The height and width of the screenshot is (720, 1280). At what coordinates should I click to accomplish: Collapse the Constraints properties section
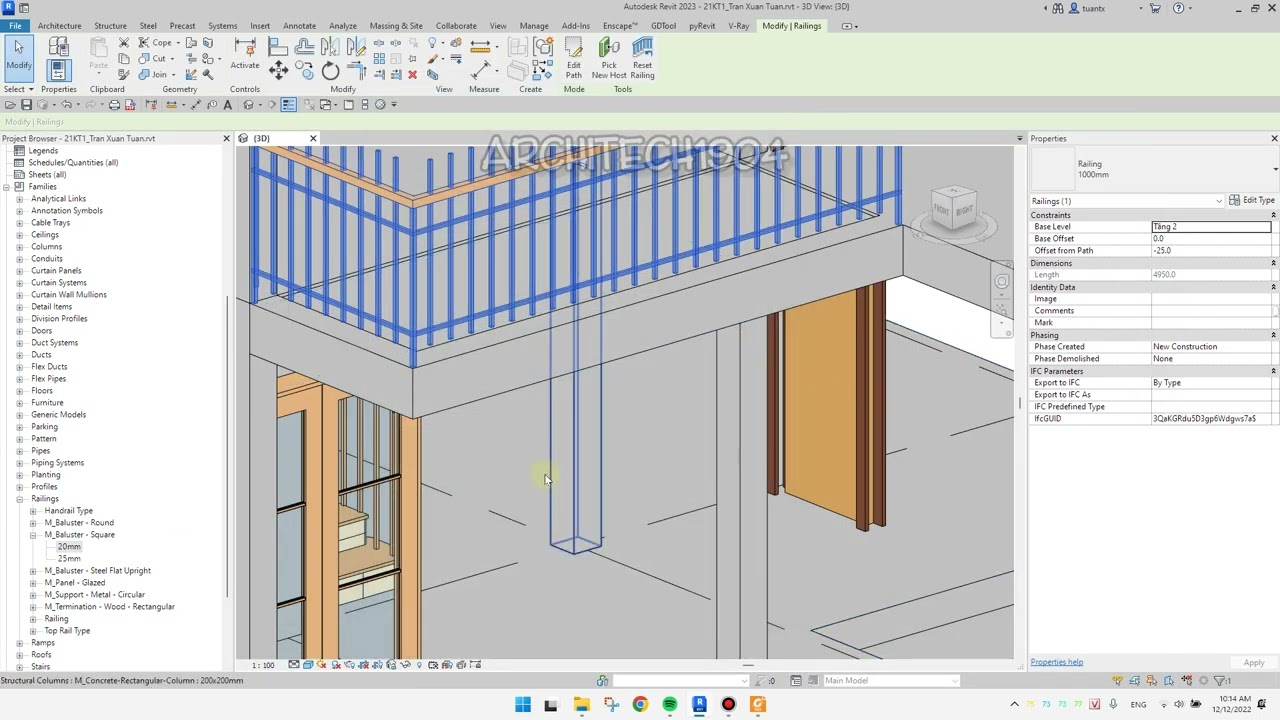[1273, 215]
